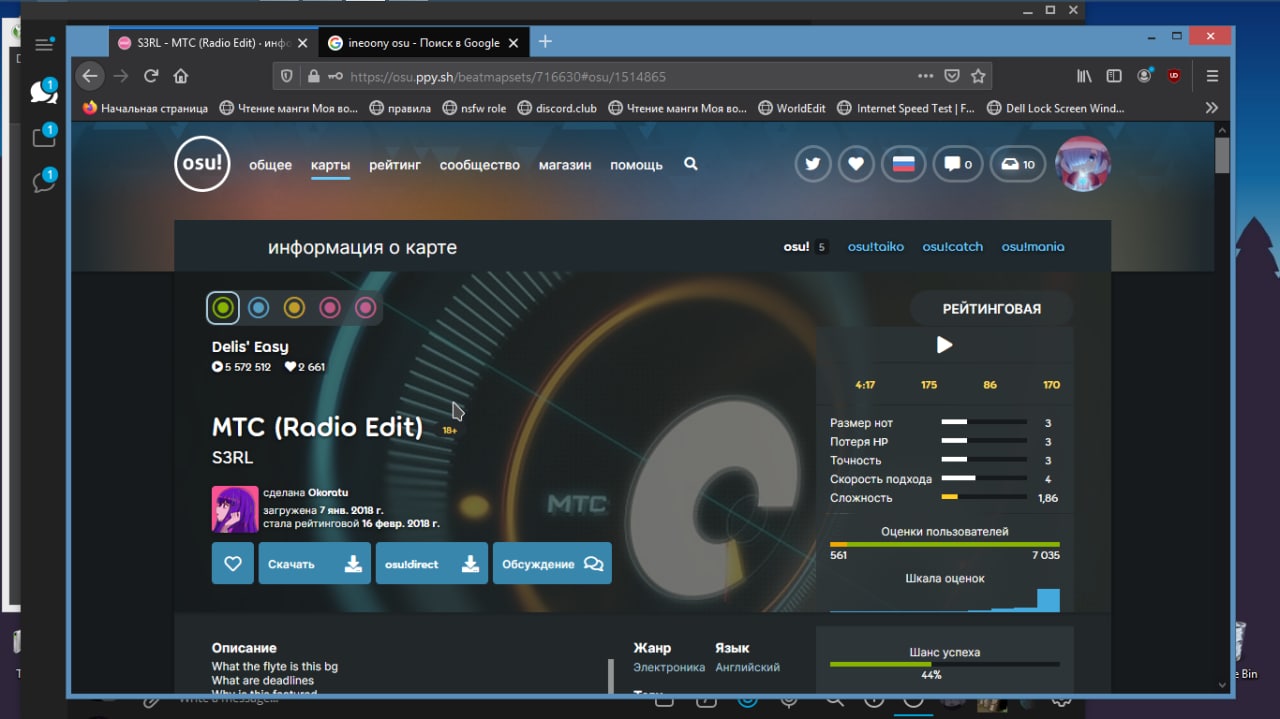The width and height of the screenshot is (1280, 719).
Task: Open chat messages icon showing 0
Action: 958,164
